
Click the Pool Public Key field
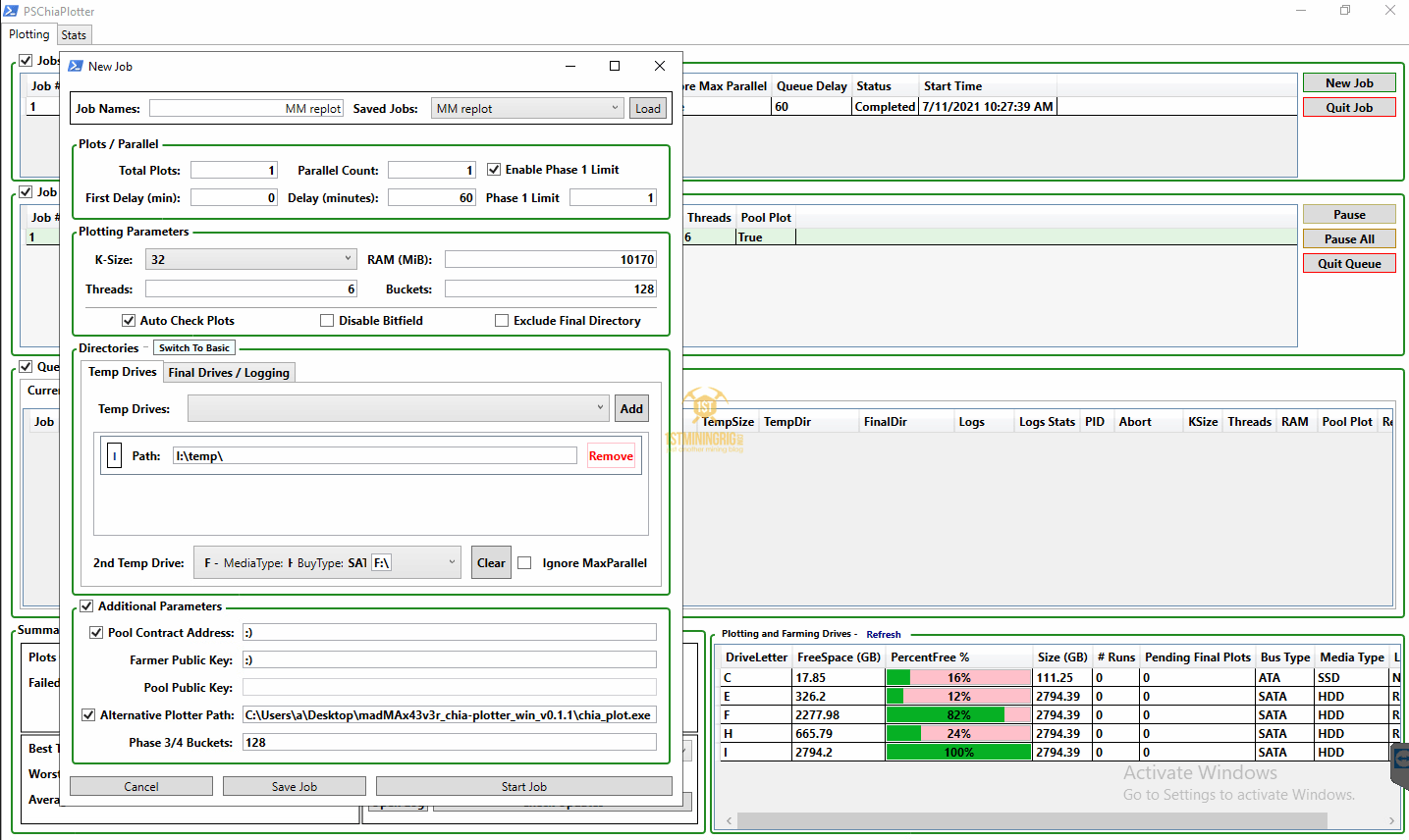click(450, 688)
